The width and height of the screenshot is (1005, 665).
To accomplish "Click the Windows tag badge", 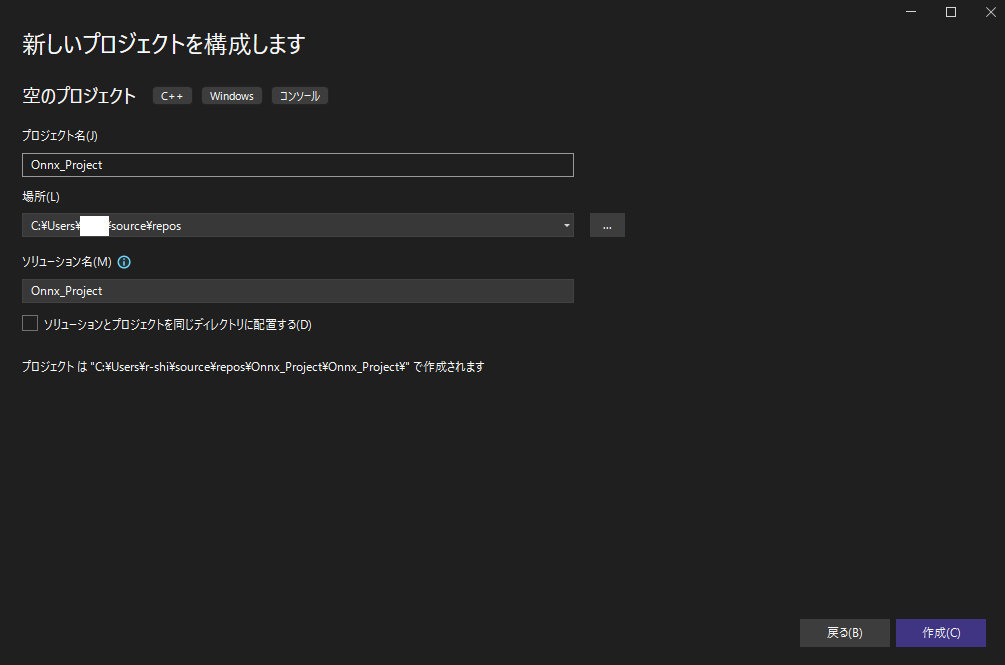I will 232,96.
